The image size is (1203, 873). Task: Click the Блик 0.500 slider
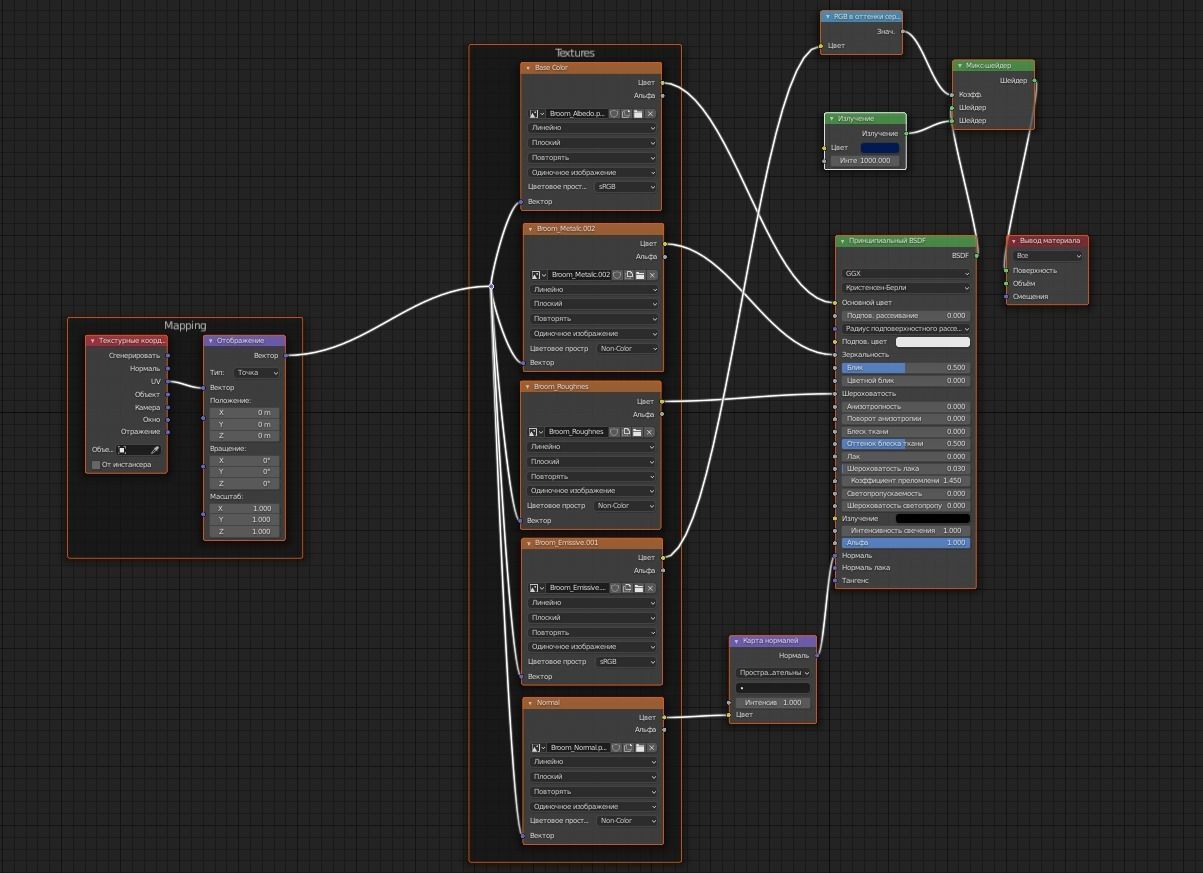(906, 368)
